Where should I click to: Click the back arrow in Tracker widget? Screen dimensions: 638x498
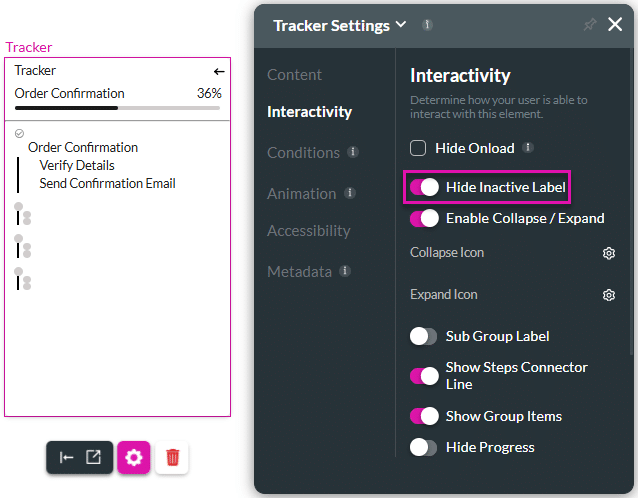pyautogui.click(x=219, y=72)
